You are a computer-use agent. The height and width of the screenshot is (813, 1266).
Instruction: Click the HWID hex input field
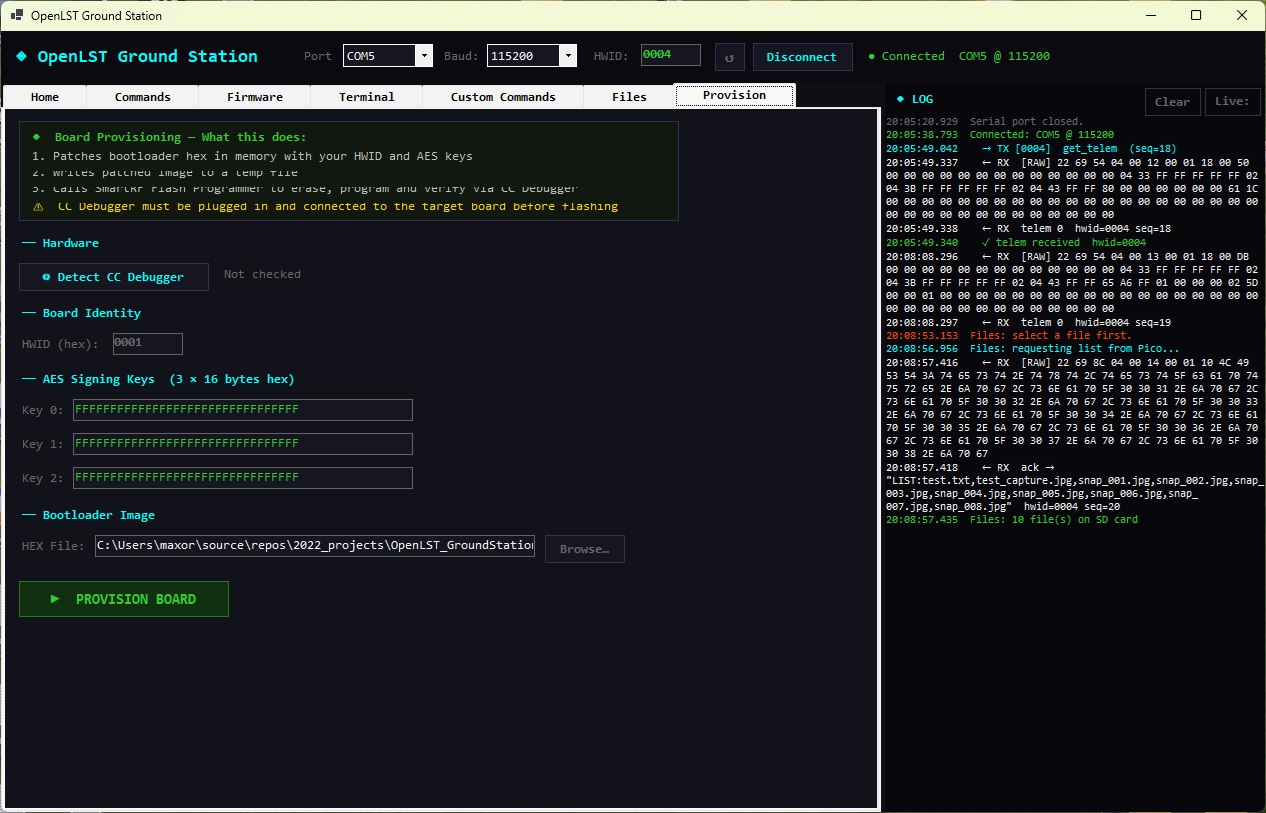tap(147, 343)
